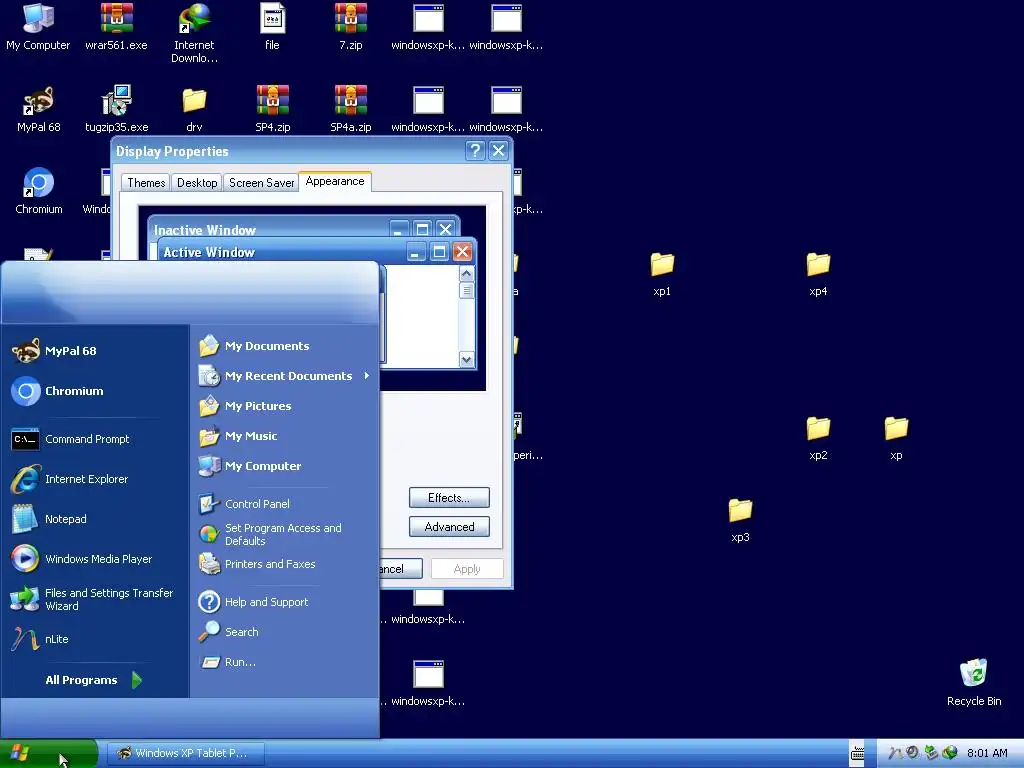The width and height of the screenshot is (1024, 768).
Task: Open the xp1 folder
Action: tap(662, 274)
